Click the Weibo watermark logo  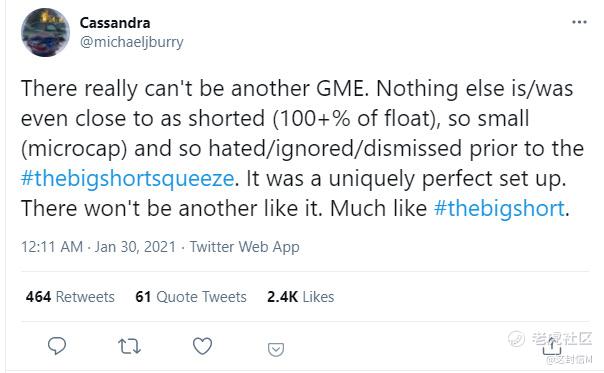(x=516, y=338)
